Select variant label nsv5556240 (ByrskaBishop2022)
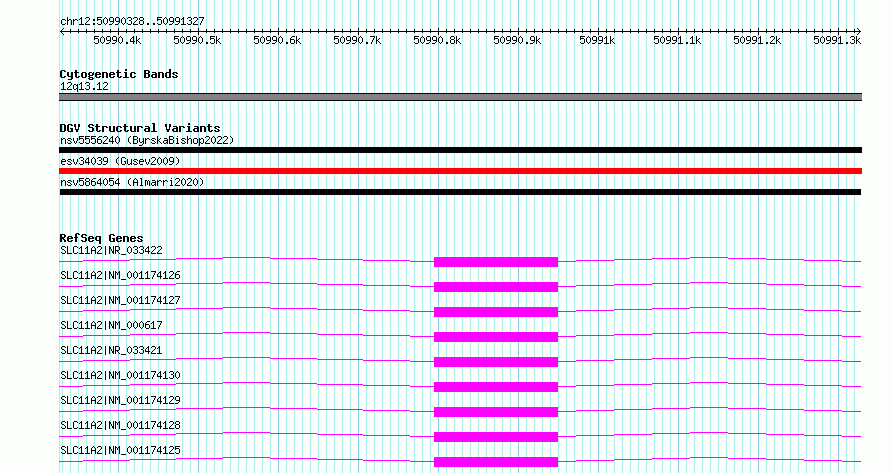The width and height of the screenshot is (890, 473). click(147, 140)
